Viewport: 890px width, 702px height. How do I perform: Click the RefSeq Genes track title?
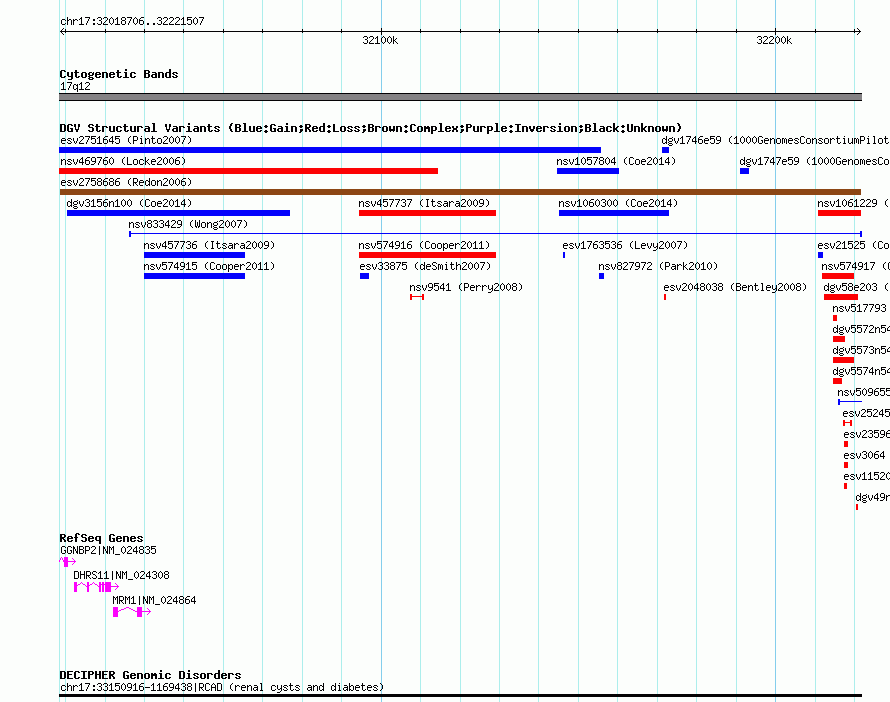click(101, 538)
